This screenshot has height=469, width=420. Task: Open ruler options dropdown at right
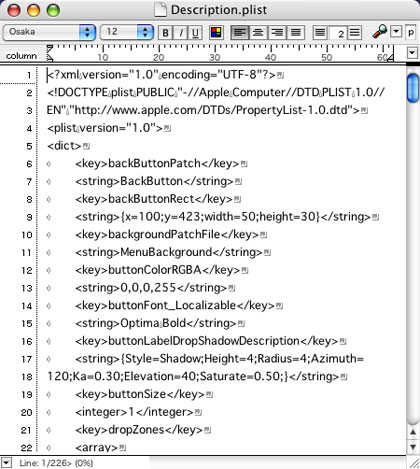point(412,53)
